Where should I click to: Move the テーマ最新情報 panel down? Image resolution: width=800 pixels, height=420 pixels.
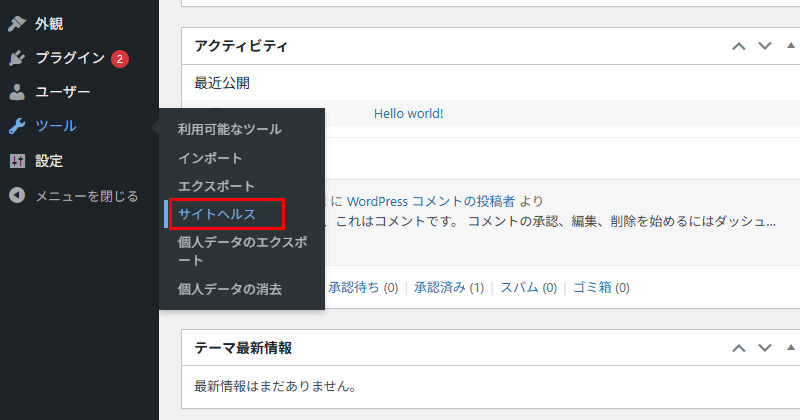pos(765,348)
